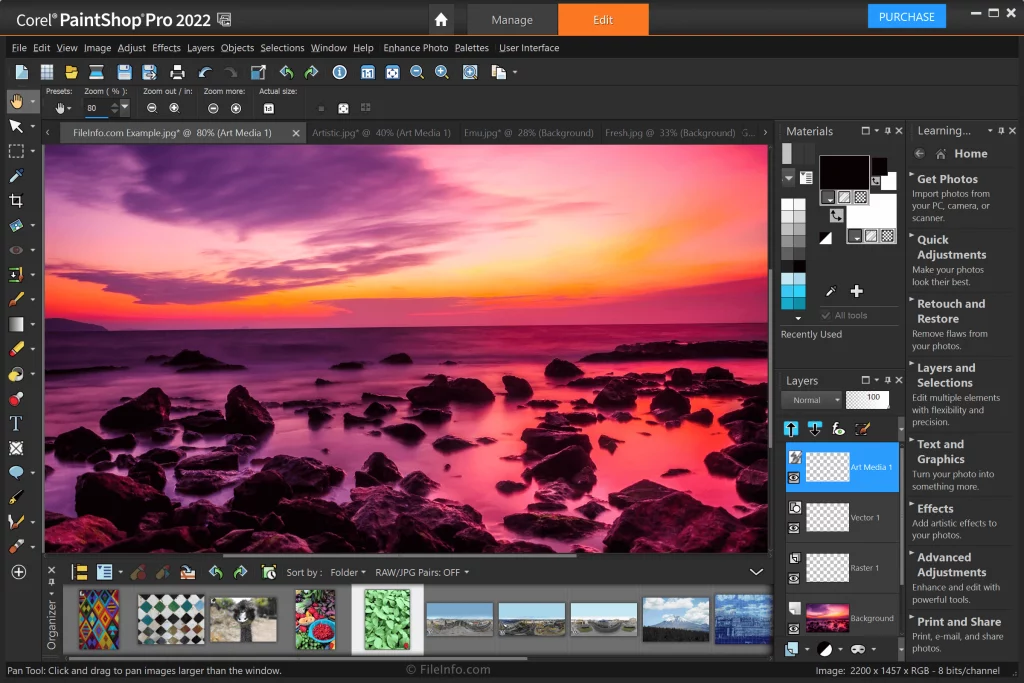Toggle the All tools checkbox in Materials

(x=825, y=315)
